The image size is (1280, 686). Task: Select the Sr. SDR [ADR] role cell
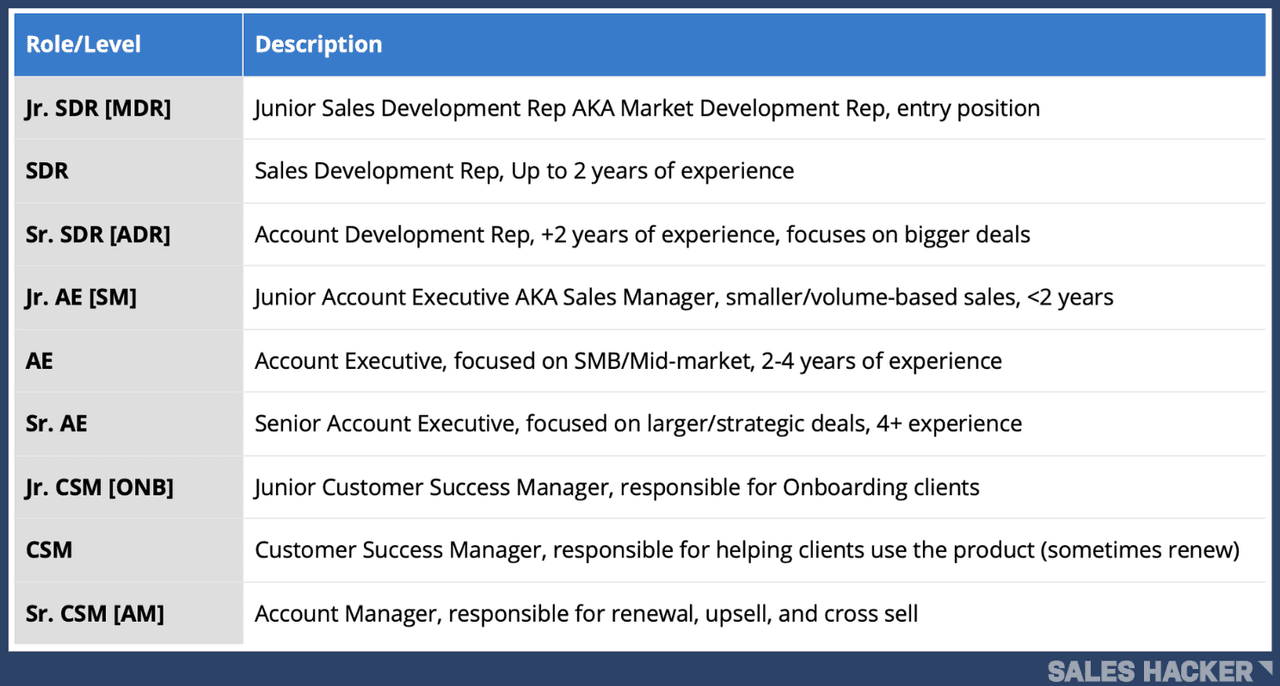pos(98,235)
